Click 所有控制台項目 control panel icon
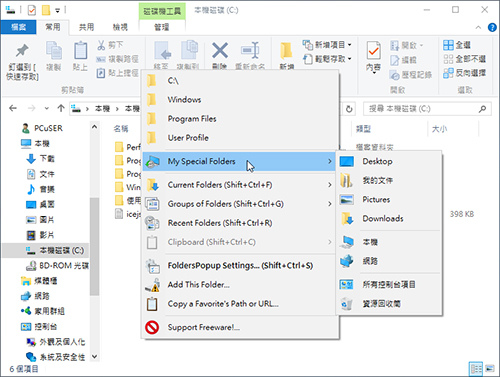500x377 pixels. (x=347, y=285)
